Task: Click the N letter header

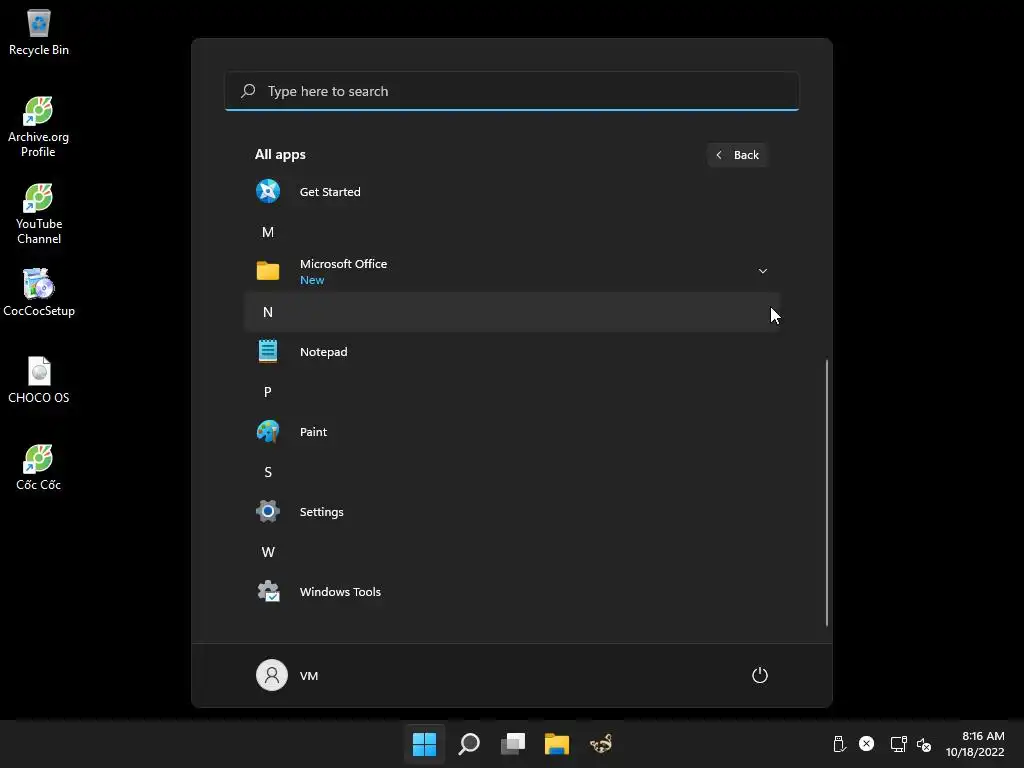Action: pyautogui.click(x=268, y=312)
